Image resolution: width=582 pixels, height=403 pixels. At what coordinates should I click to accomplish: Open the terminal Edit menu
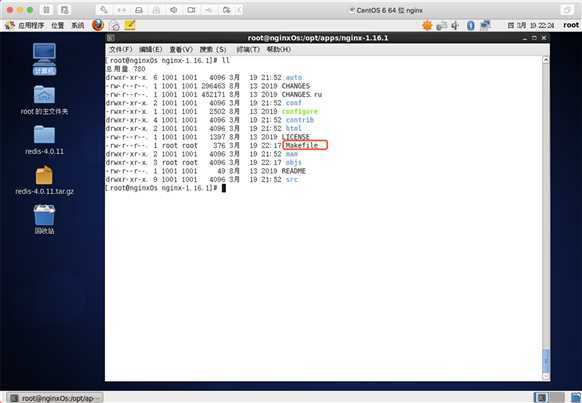[150, 49]
